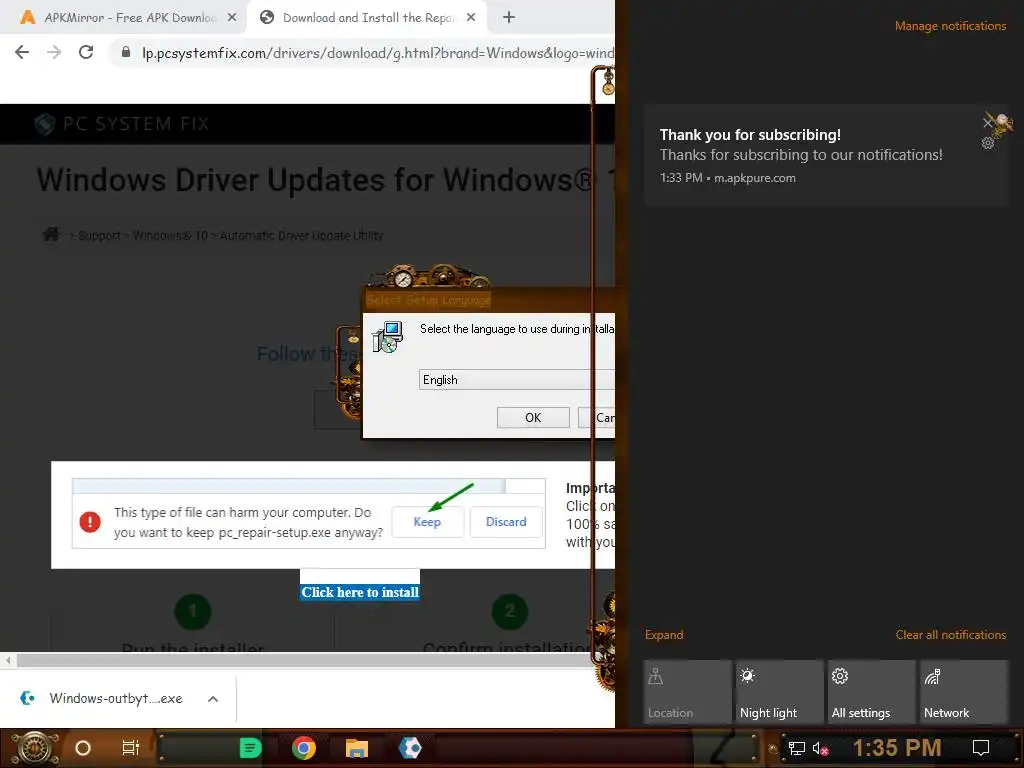The width and height of the screenshot is (1024, 768).
Task: Click the address bar URL
Action: pos(377,53)
